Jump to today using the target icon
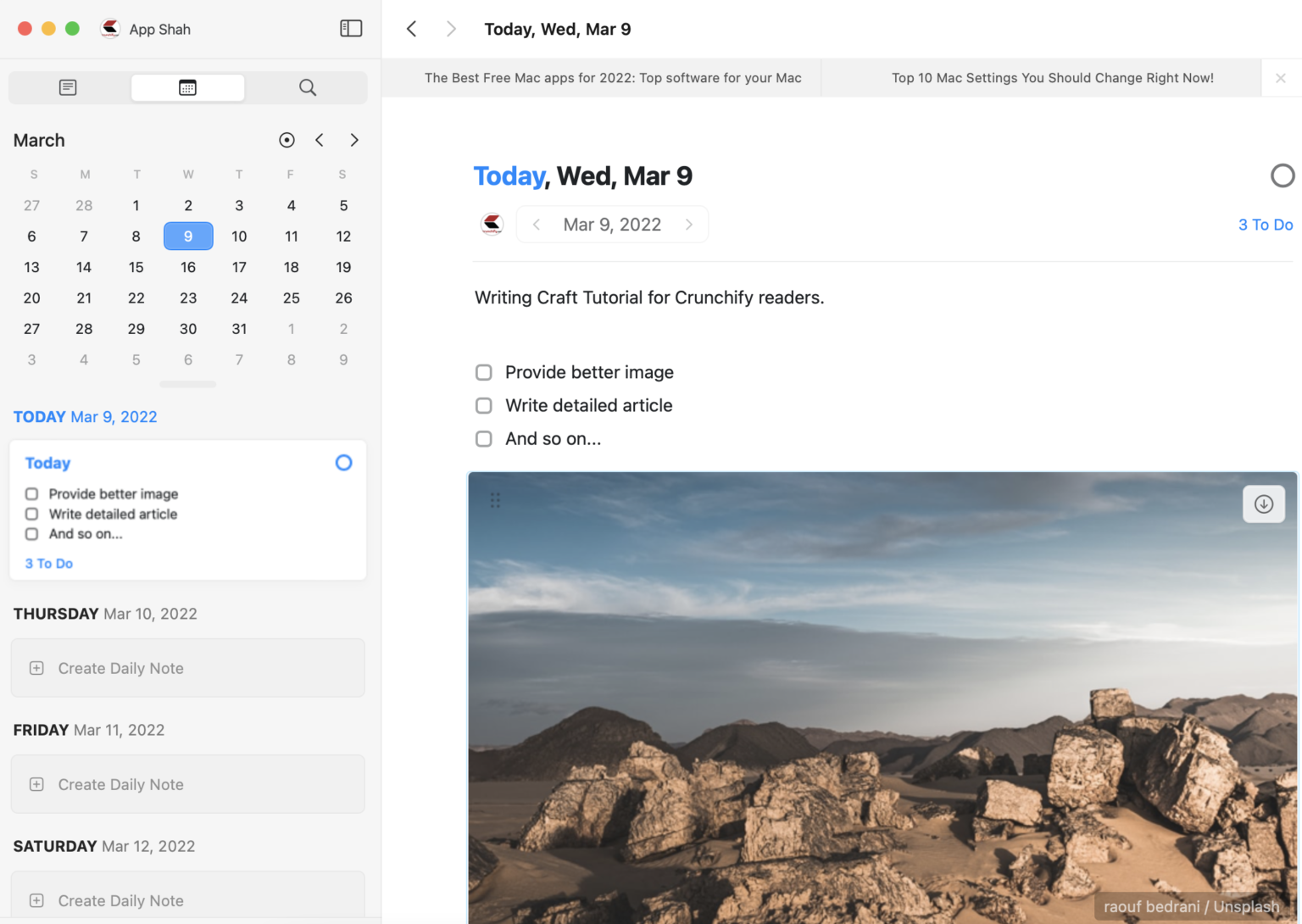 pyautogui.click(x=287, y=140)
